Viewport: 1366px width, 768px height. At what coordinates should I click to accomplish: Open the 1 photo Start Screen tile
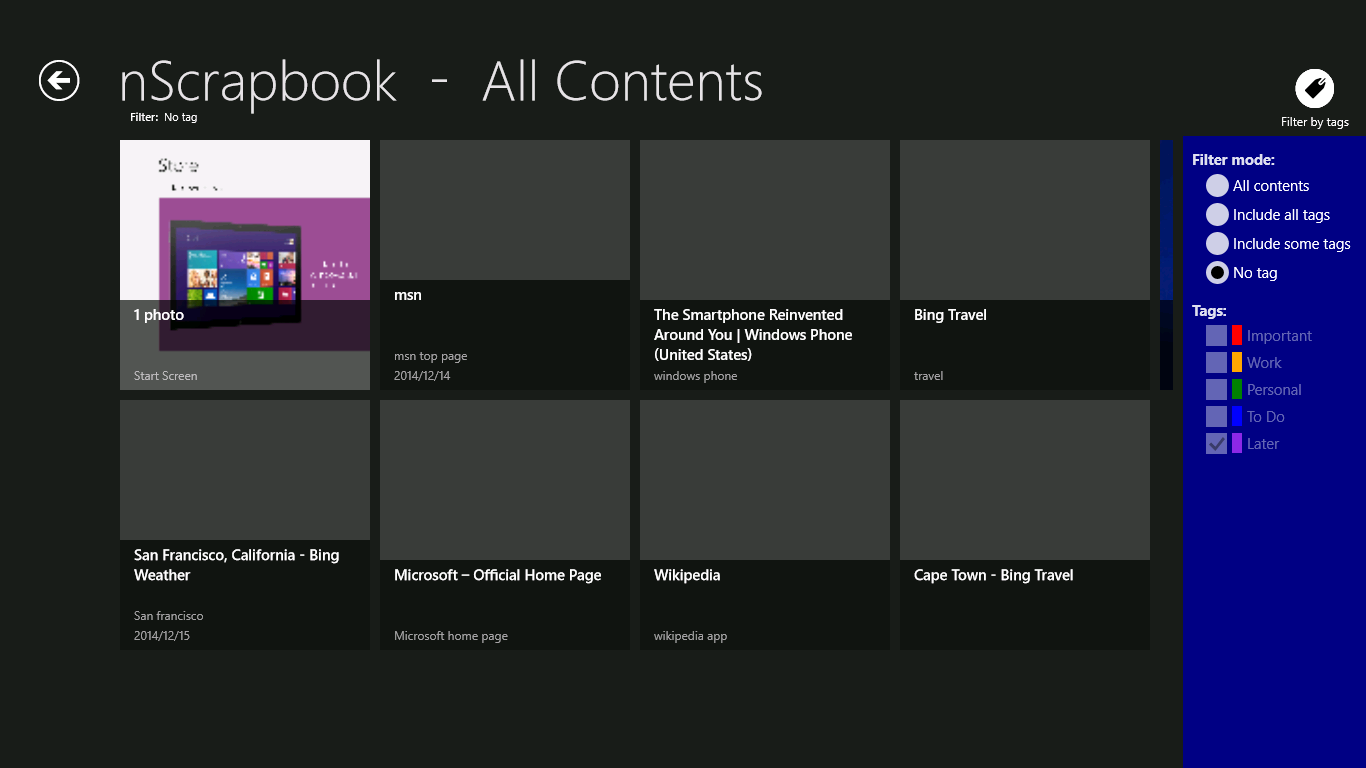(245, 265)
